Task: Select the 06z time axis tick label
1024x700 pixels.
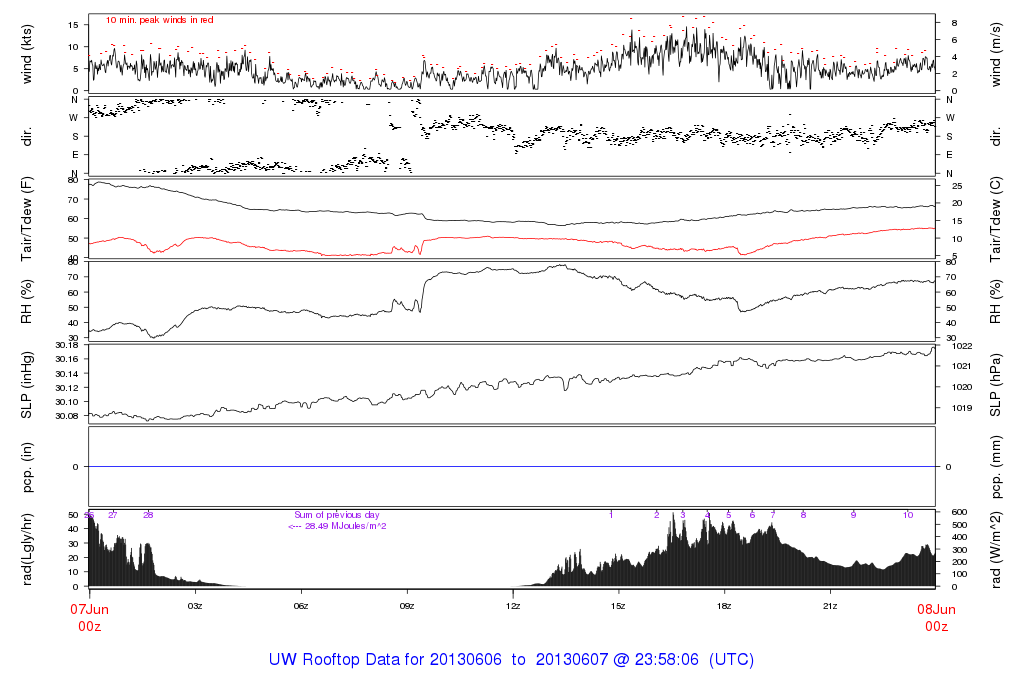Action: click(301, 606)
